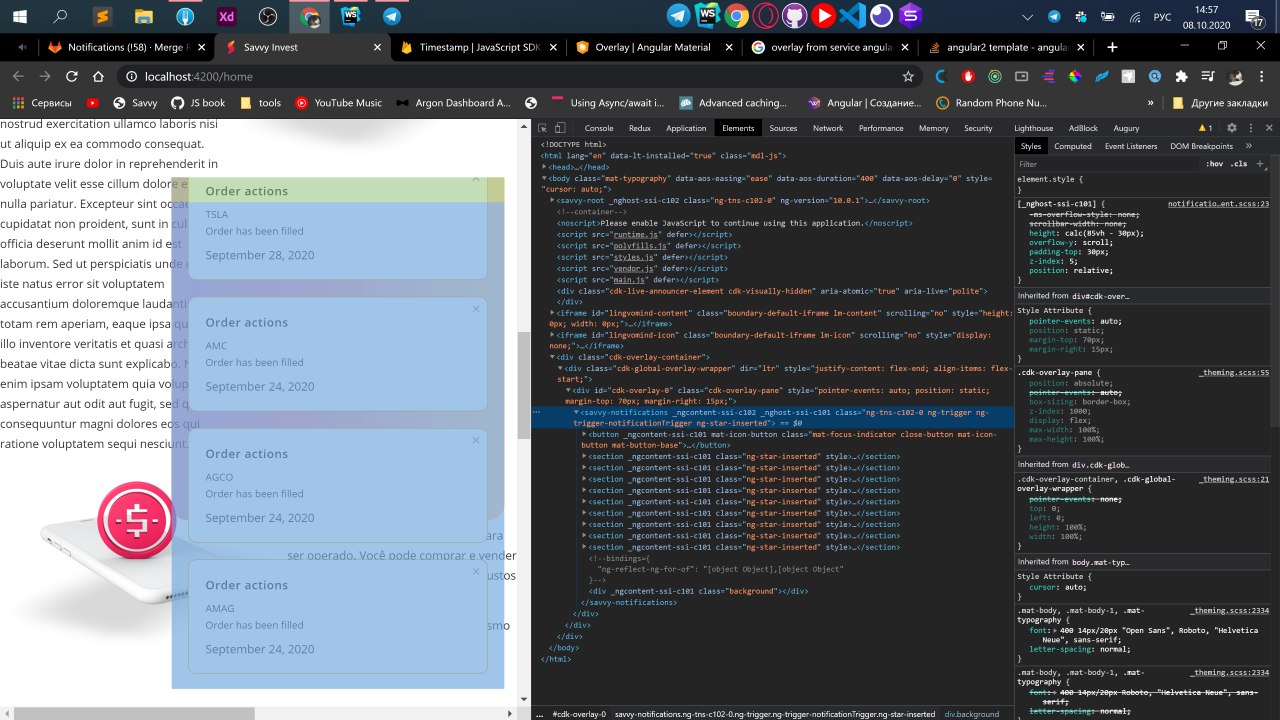This screenshot has height=720, width=1280.
Task: Expand the head element node
Action: 545,167
